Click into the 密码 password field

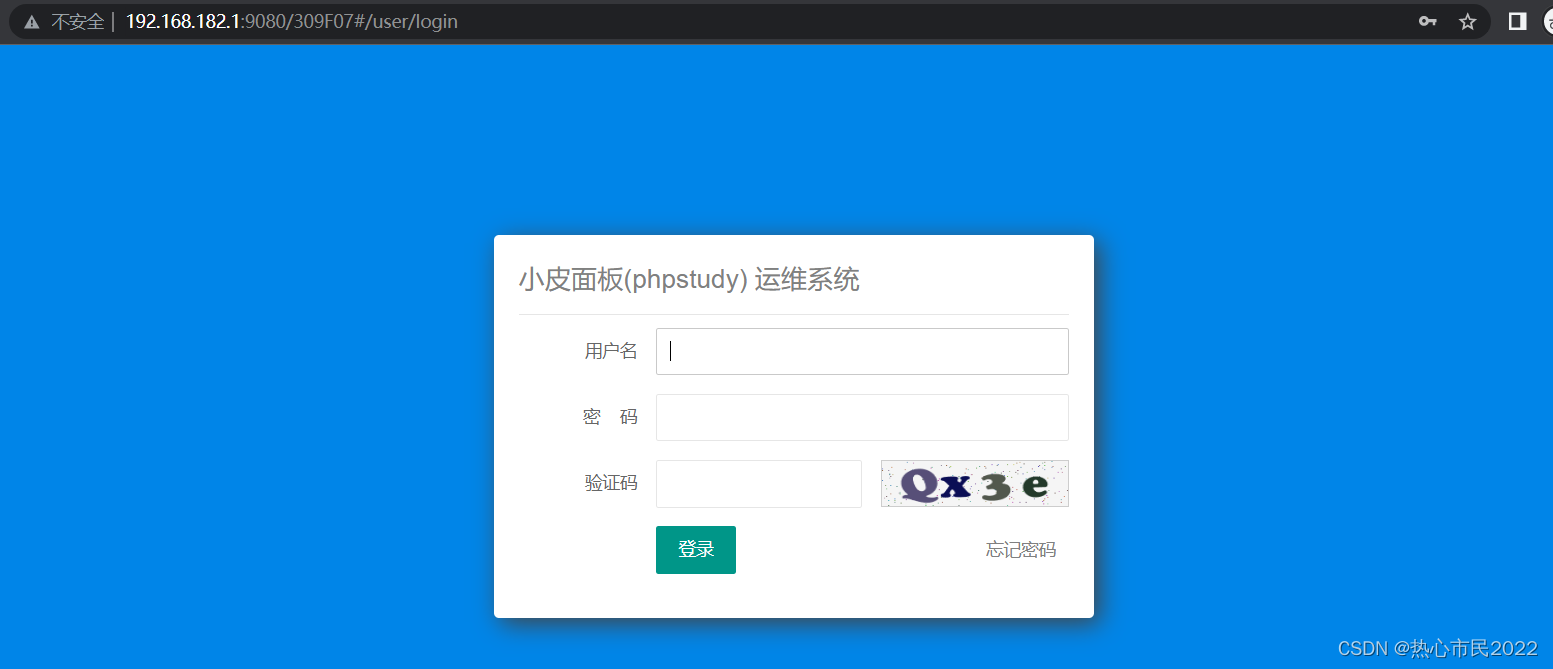pyautogui.click(x=862, y=417)
